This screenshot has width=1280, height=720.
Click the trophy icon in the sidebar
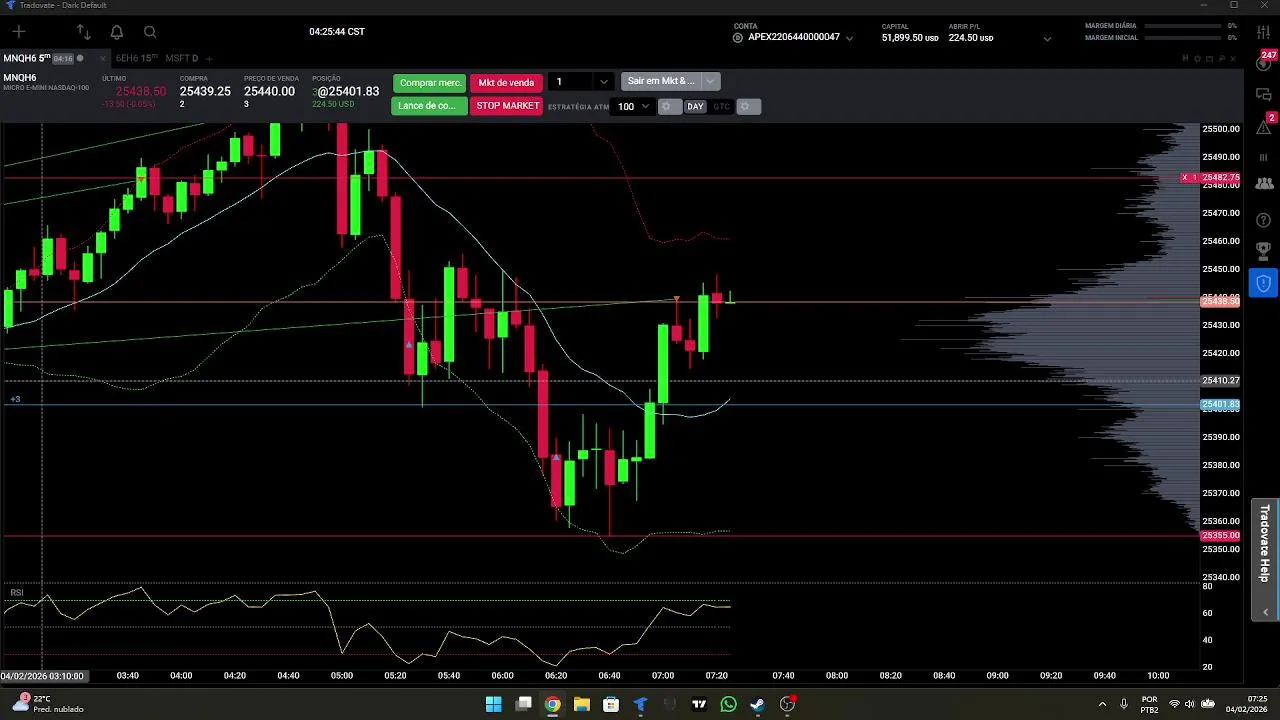pos(1263,250)
